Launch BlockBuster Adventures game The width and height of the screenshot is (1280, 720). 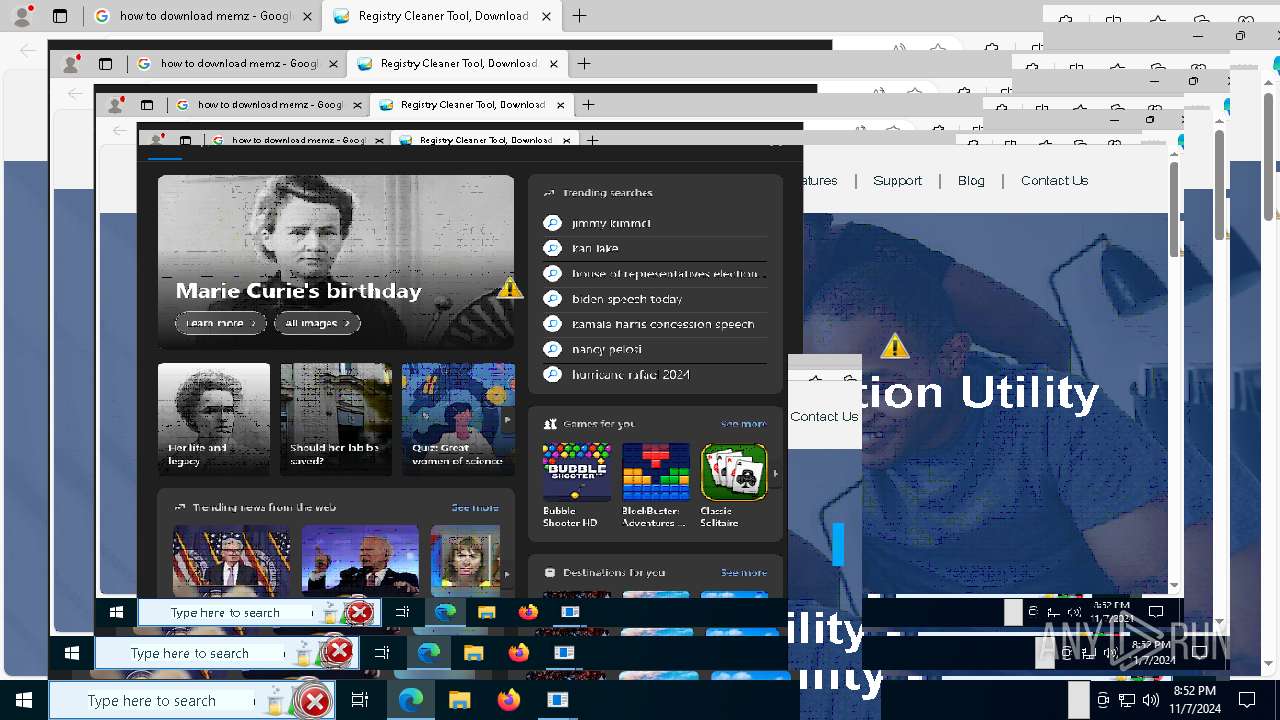(656, 485)
